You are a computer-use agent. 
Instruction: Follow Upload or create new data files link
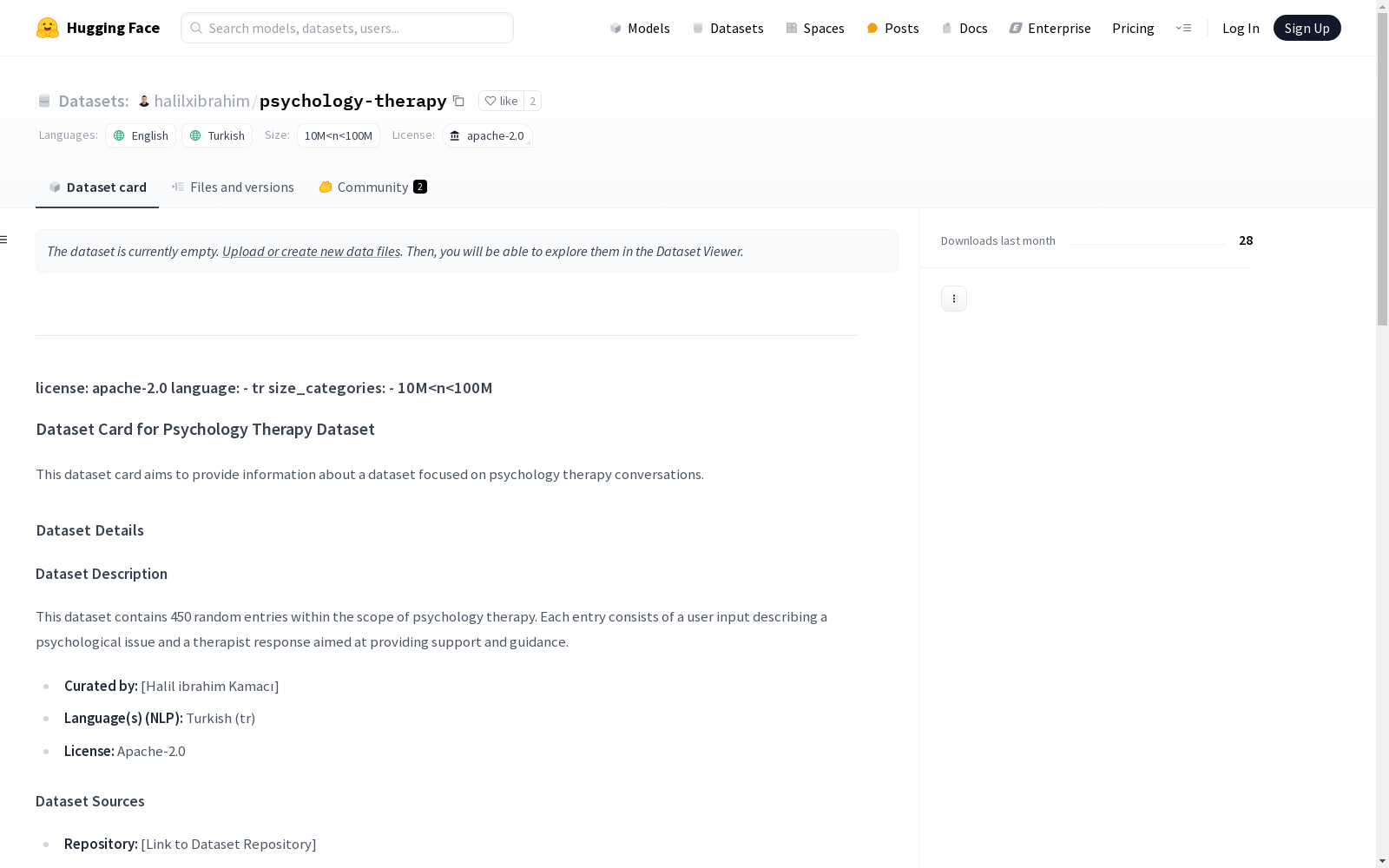coord(311,251)
